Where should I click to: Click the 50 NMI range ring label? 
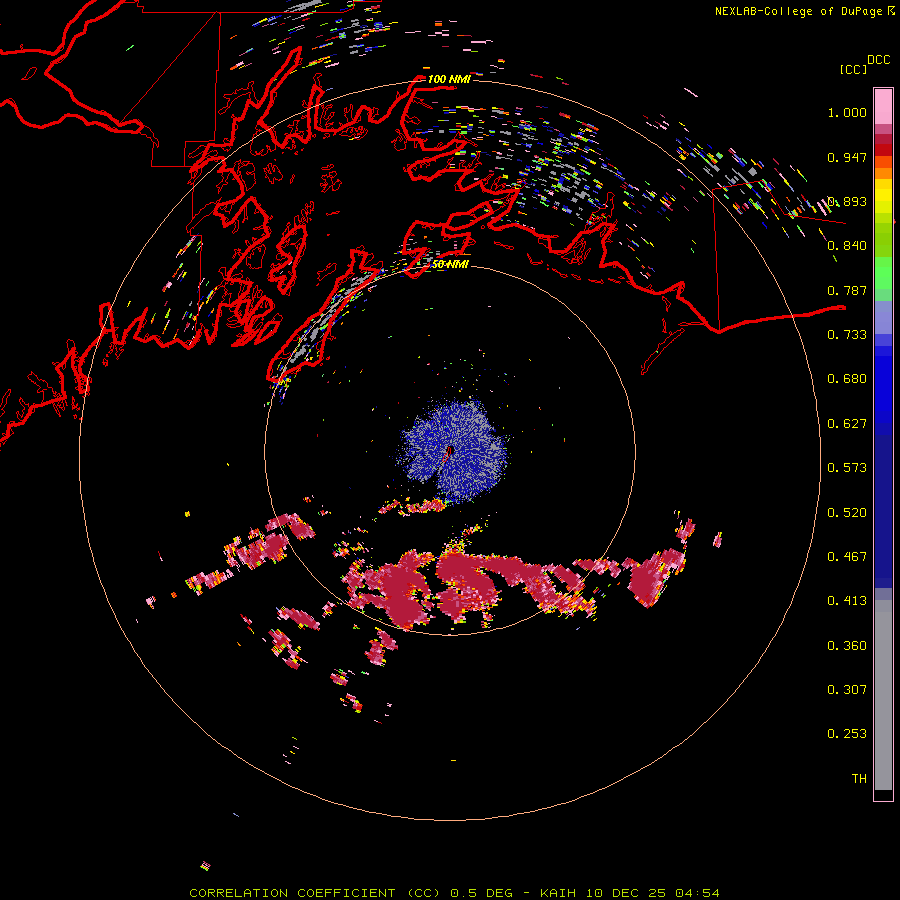450,264
